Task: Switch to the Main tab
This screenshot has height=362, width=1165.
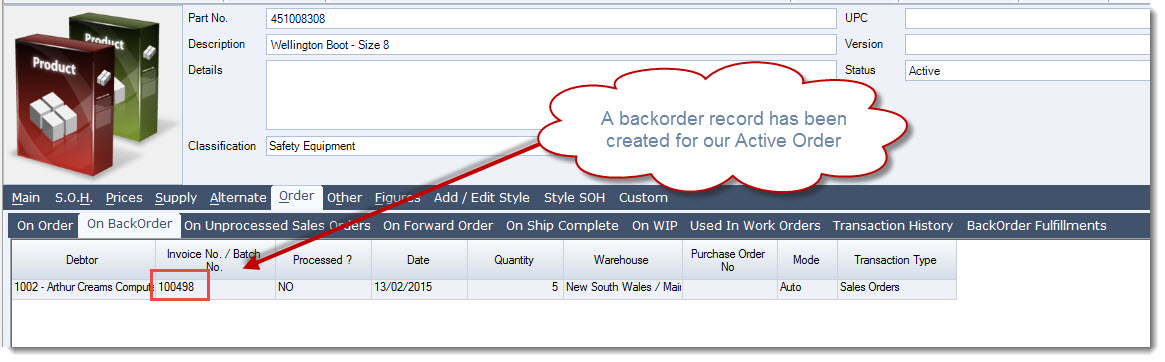Action: tap(26, 198)
